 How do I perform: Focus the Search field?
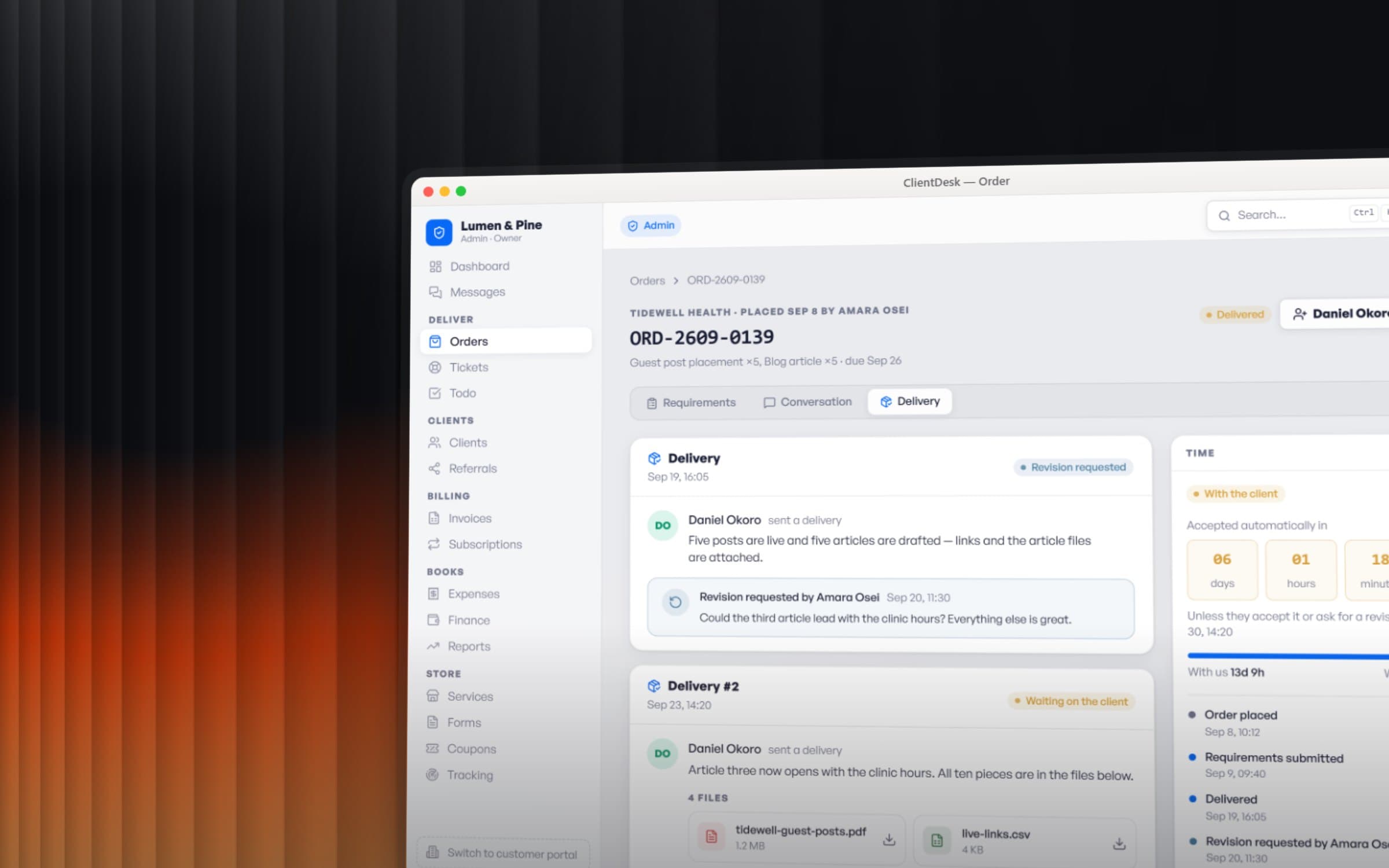1298,215
